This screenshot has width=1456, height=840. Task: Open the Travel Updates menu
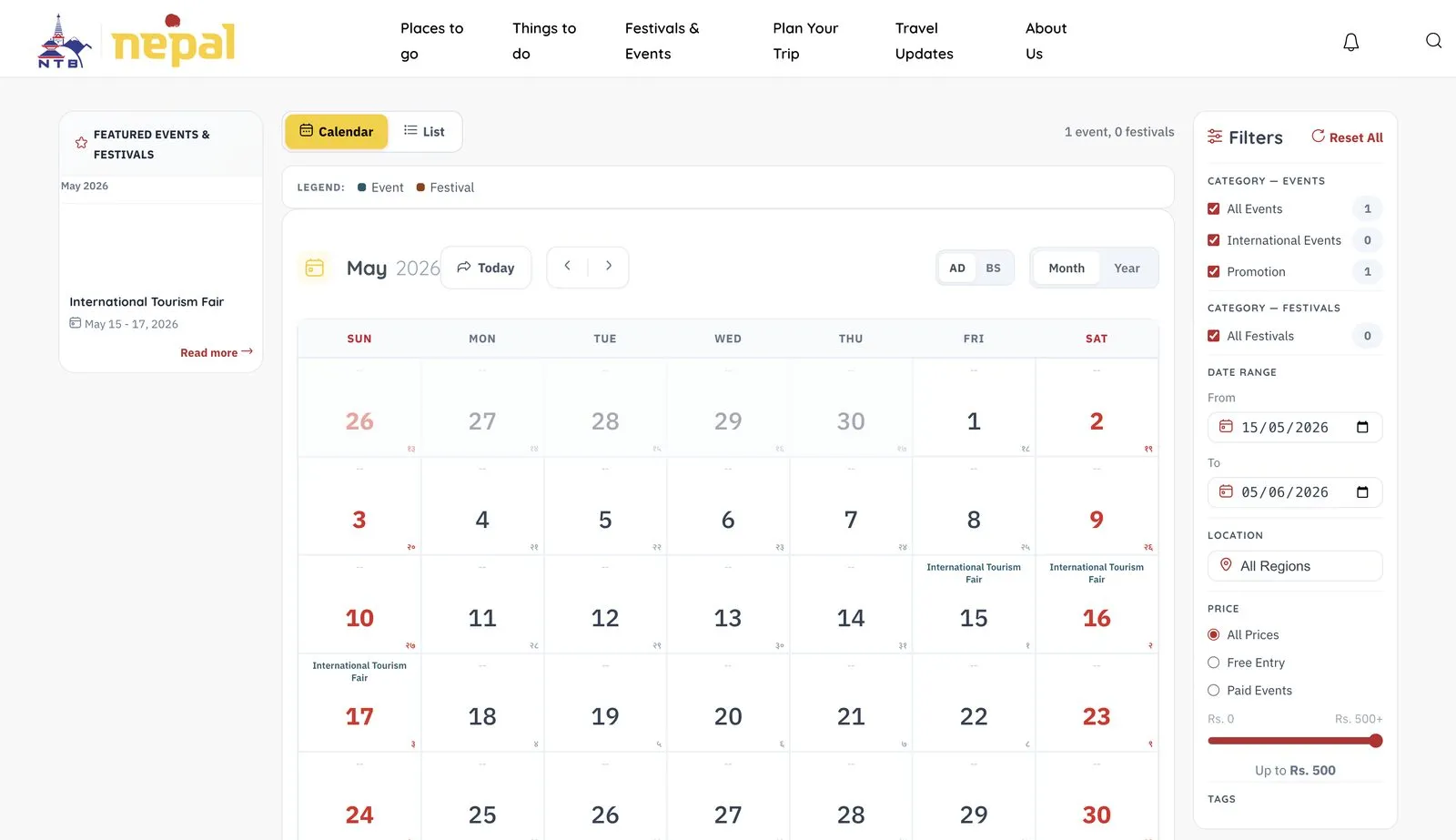pyautogui.click(x=924, y=41)
